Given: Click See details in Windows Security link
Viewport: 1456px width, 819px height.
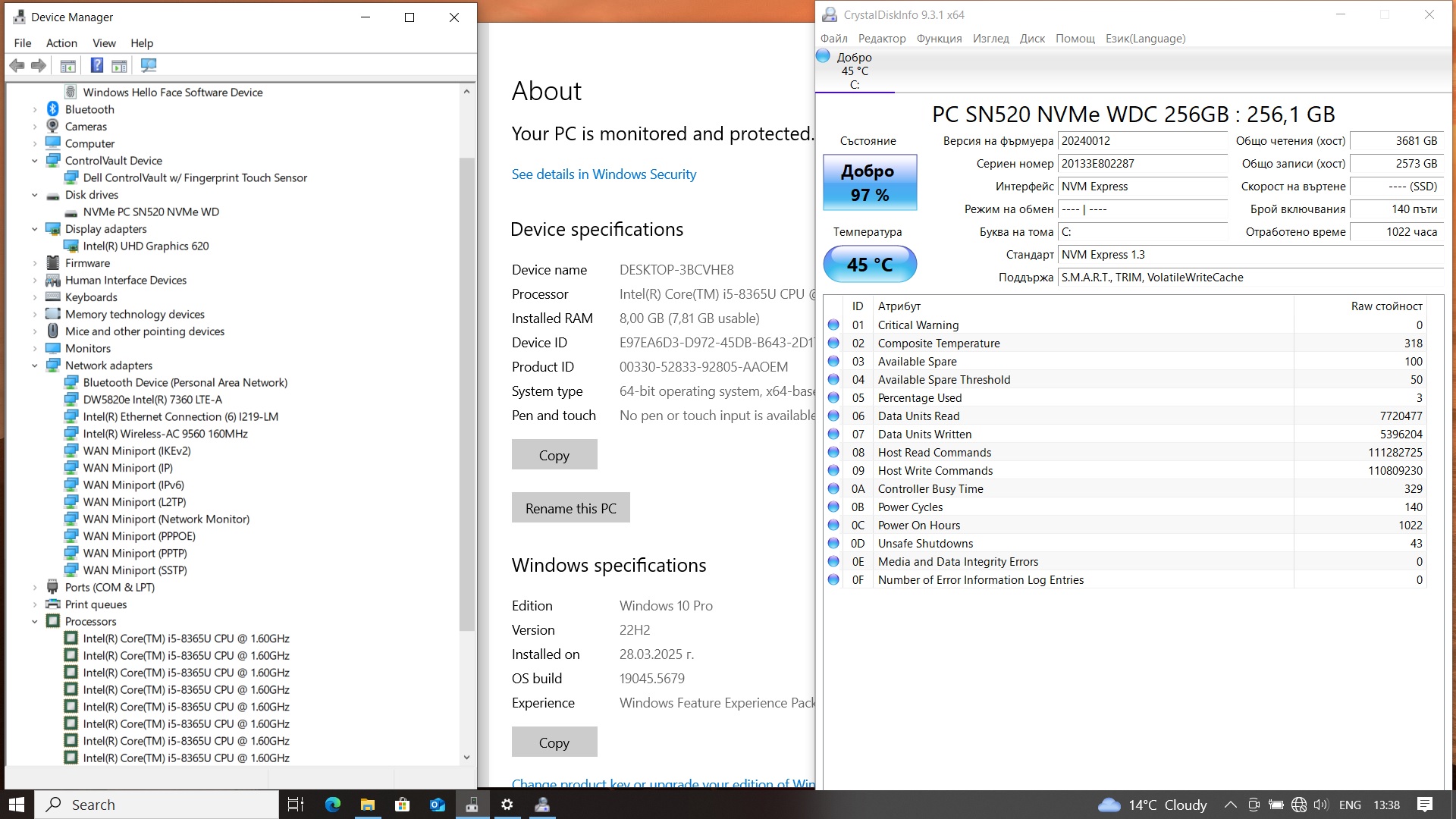Looking at the screenshot, I should click(x=604, y=174).
